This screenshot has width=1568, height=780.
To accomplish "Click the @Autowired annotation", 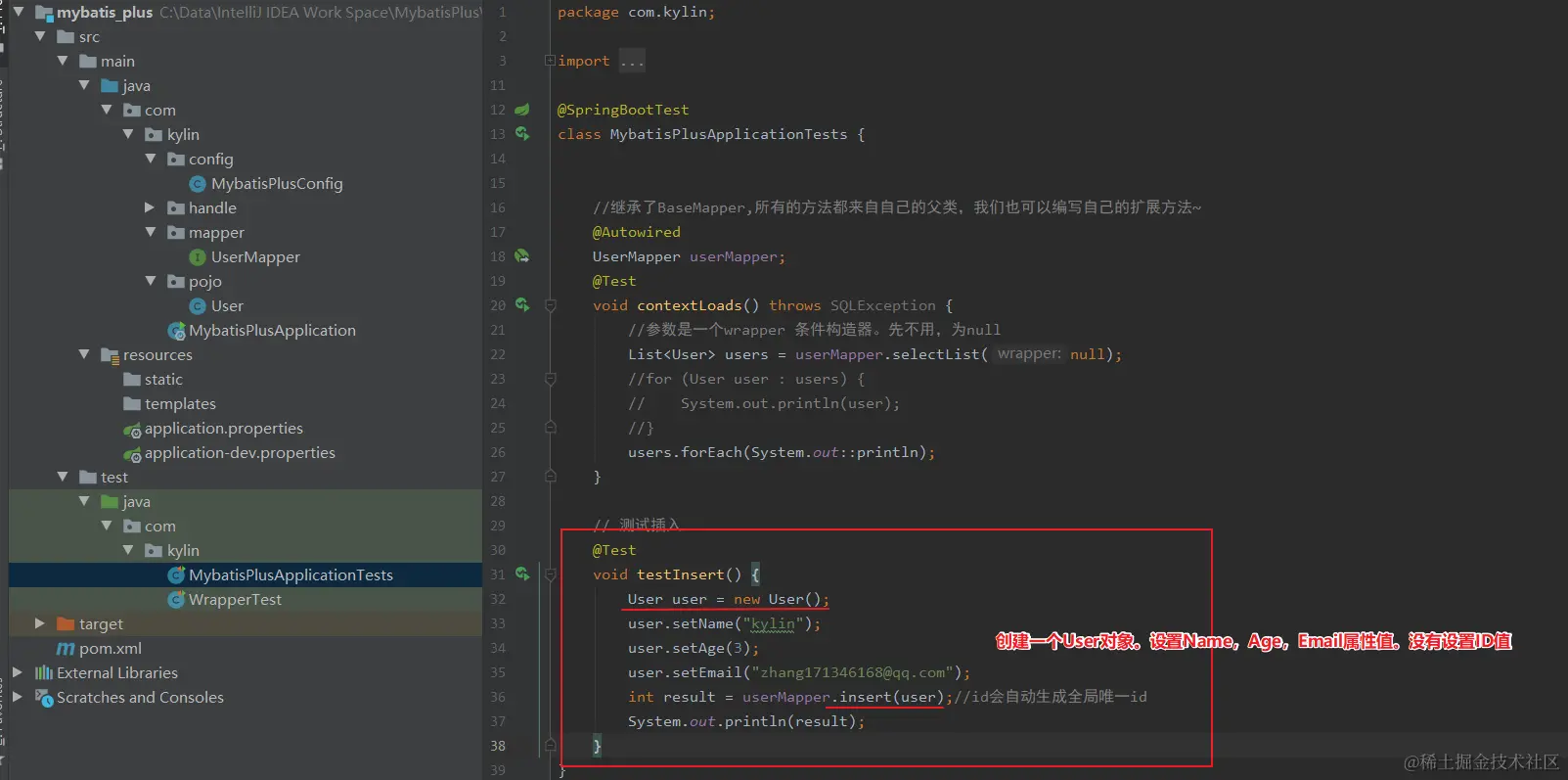I will click(637, 232).
